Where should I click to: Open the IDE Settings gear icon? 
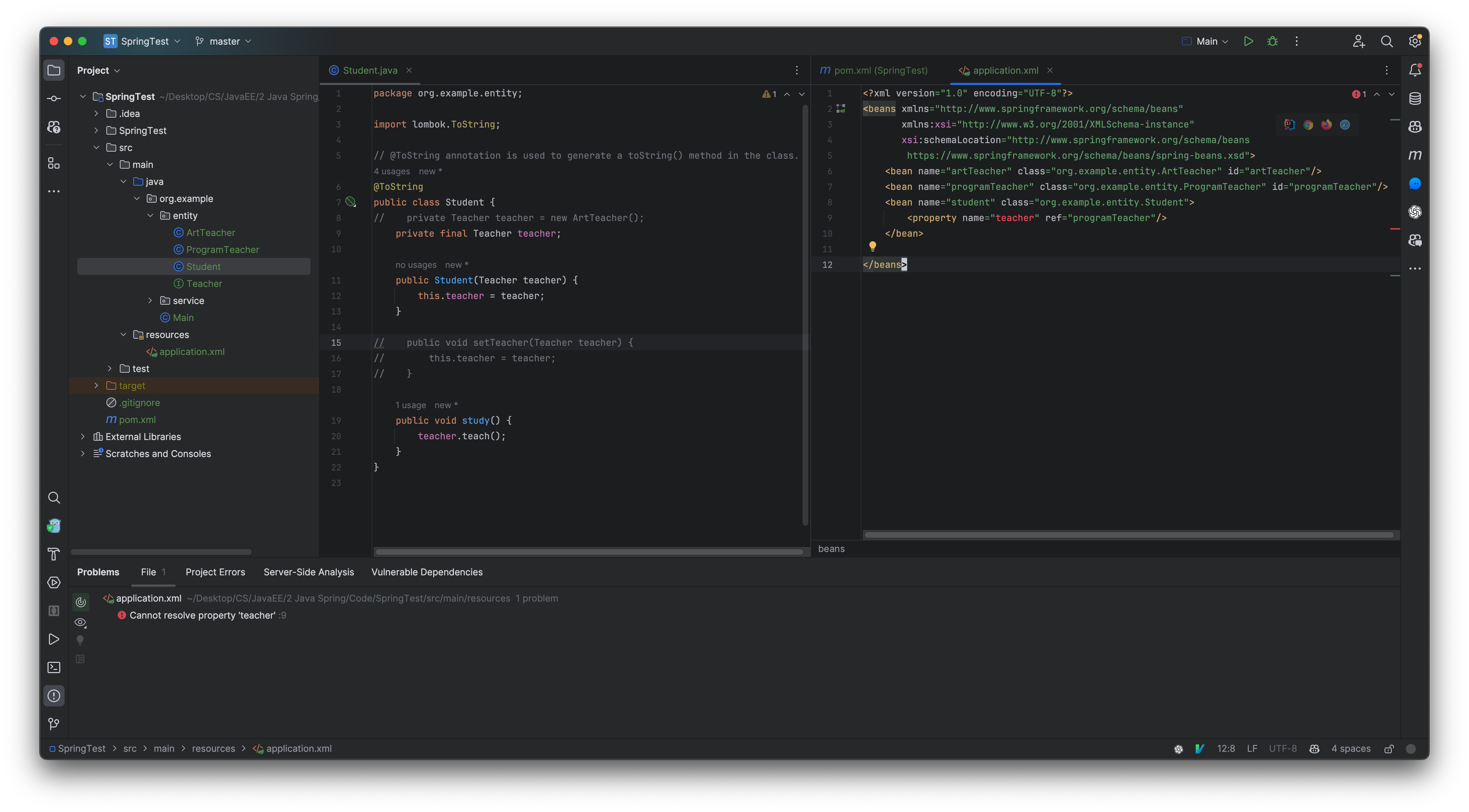pyautogui.click(x=1415, y=41)
